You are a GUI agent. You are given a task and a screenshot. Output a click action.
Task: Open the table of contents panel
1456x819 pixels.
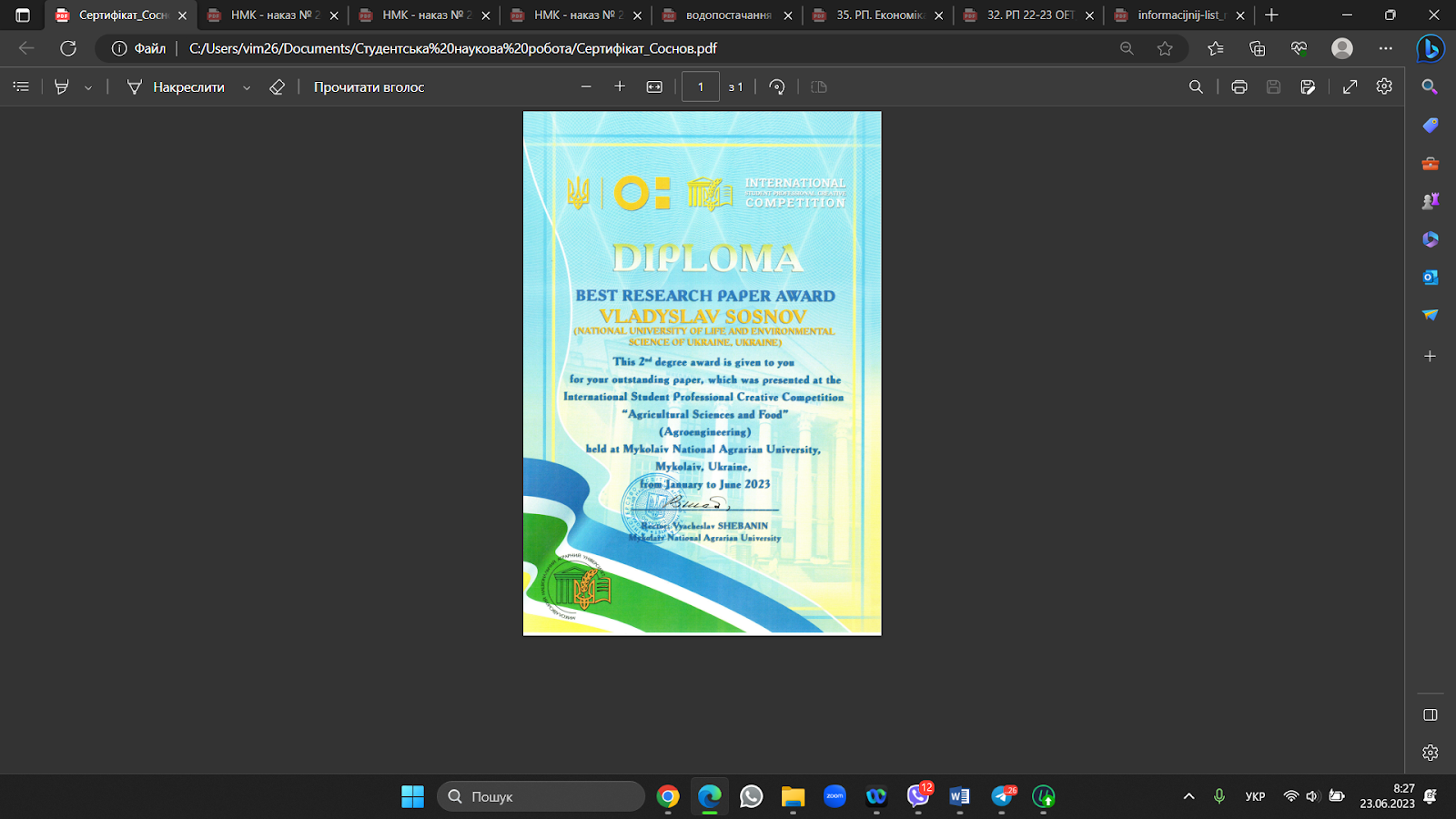point(21,86)
